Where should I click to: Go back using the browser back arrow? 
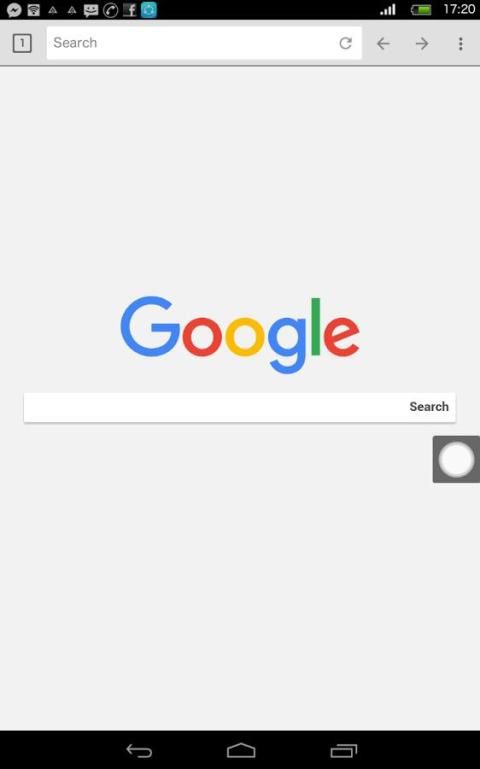point(383,44)
